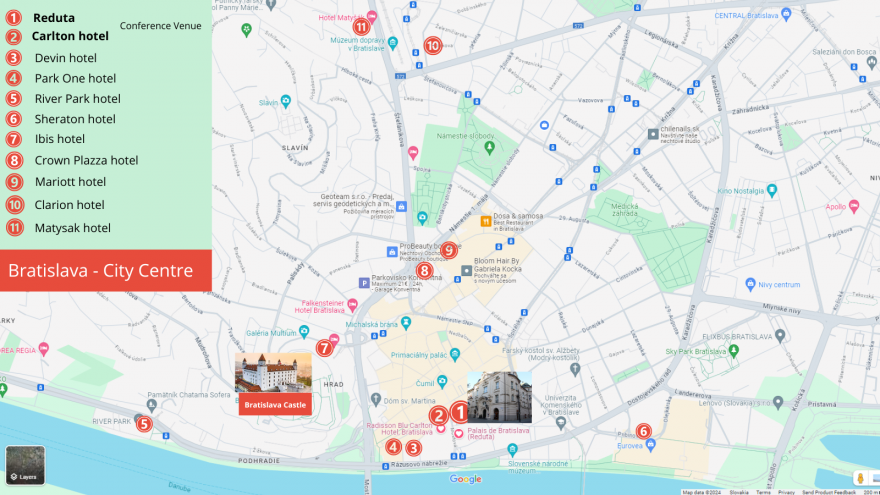This screenshot has width=880, height=495.
Task: Select the Kino Nostalgia pin icon
Action: coord(771,190)
